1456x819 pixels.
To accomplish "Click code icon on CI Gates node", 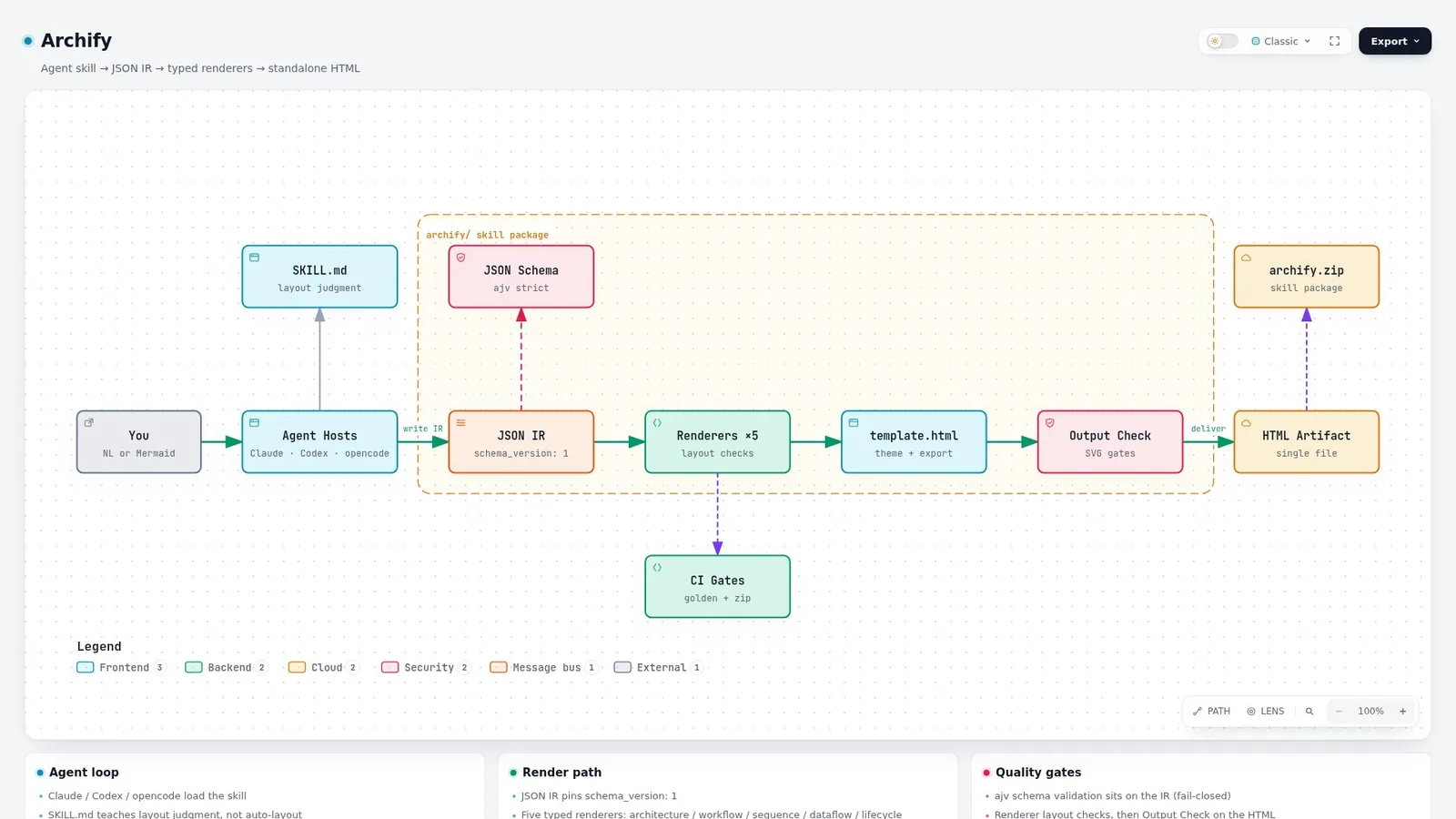I will (657, 567).
